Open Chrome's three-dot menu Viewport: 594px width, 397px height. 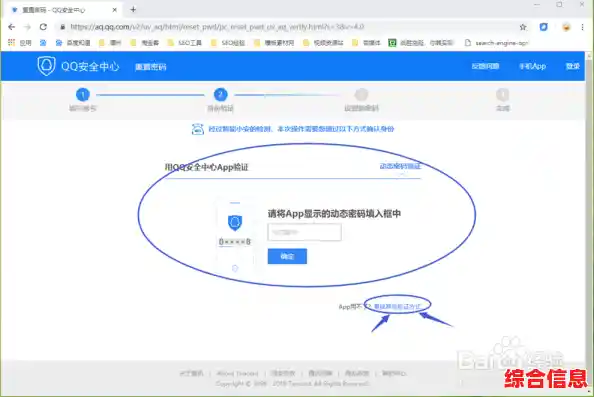[x=582, y=27]
